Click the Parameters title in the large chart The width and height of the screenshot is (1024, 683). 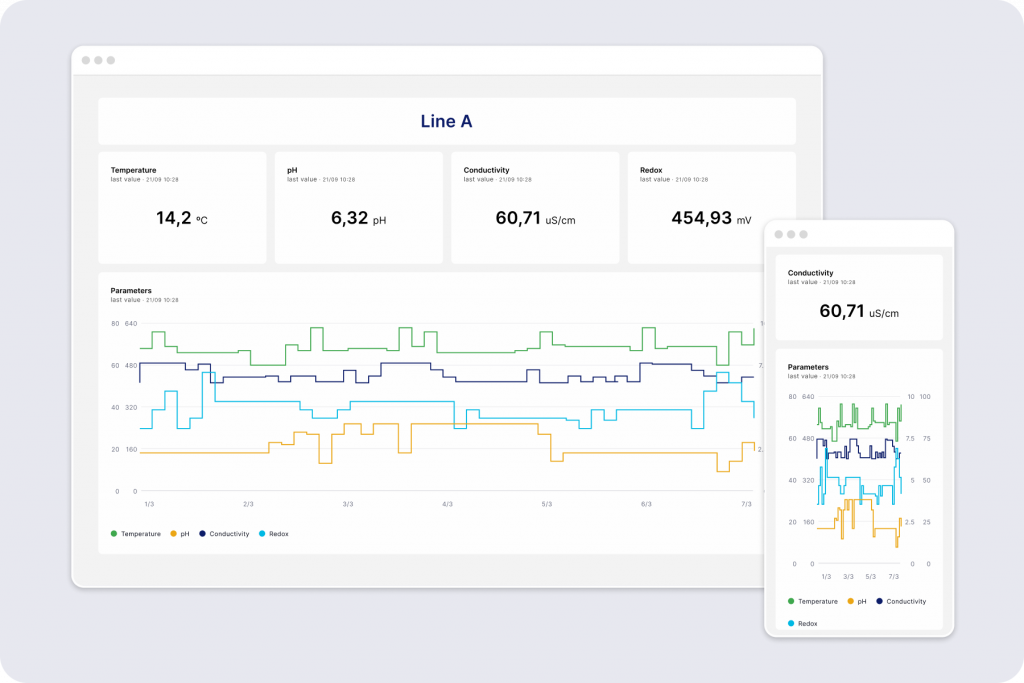pos(131,290)
